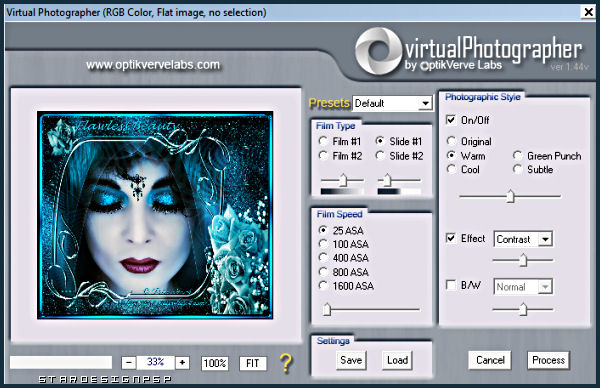Enable the B/W checkbox
The height and width of the screenshot is (388, 600).
(451, 285)
